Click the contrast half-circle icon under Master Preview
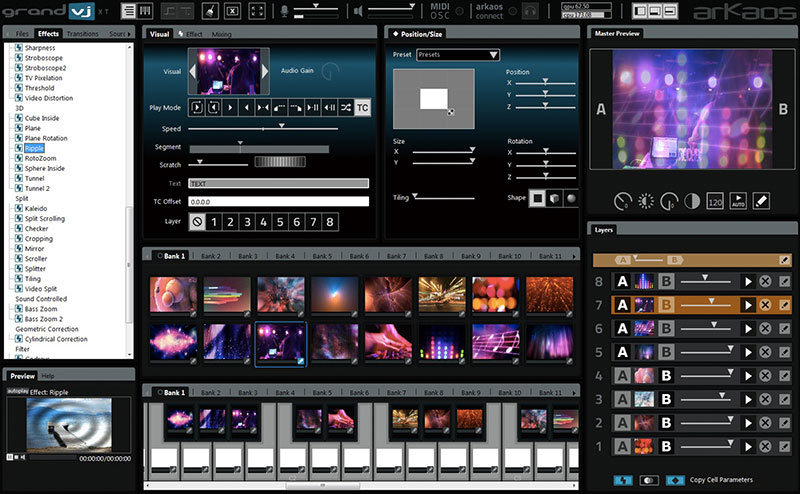The image size is (800, 494). point(692,201)
